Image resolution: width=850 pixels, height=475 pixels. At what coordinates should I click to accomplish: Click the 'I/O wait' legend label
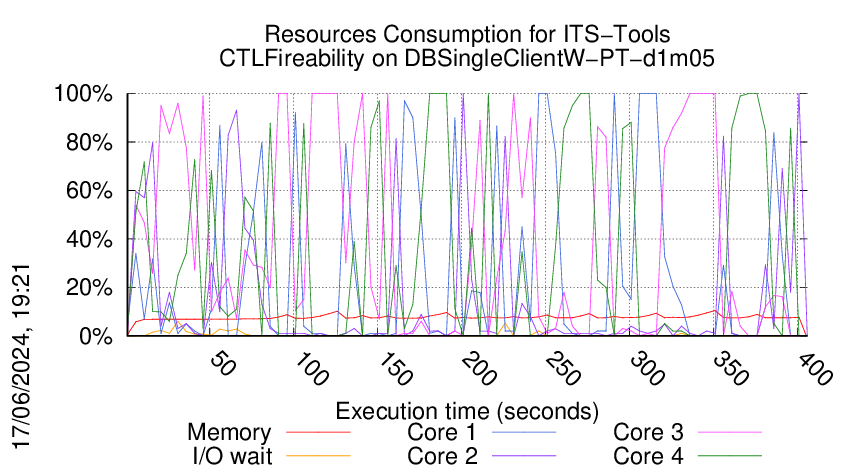[x=232, y=456]
